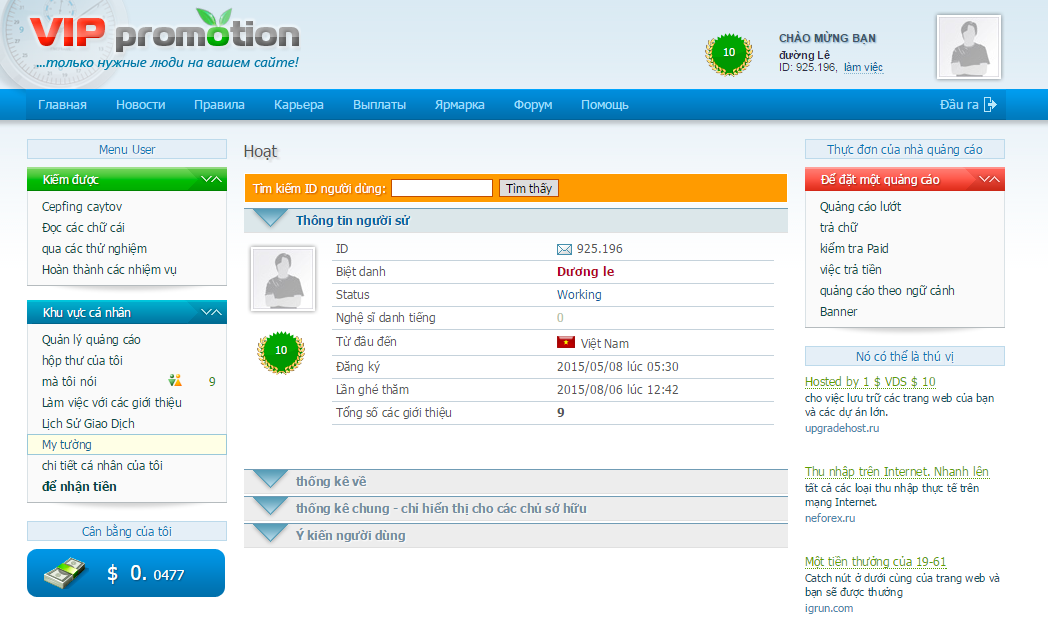The image size is (1048, 623).
Task: Open kiểm tra Paid link
Action: point(854,249)
